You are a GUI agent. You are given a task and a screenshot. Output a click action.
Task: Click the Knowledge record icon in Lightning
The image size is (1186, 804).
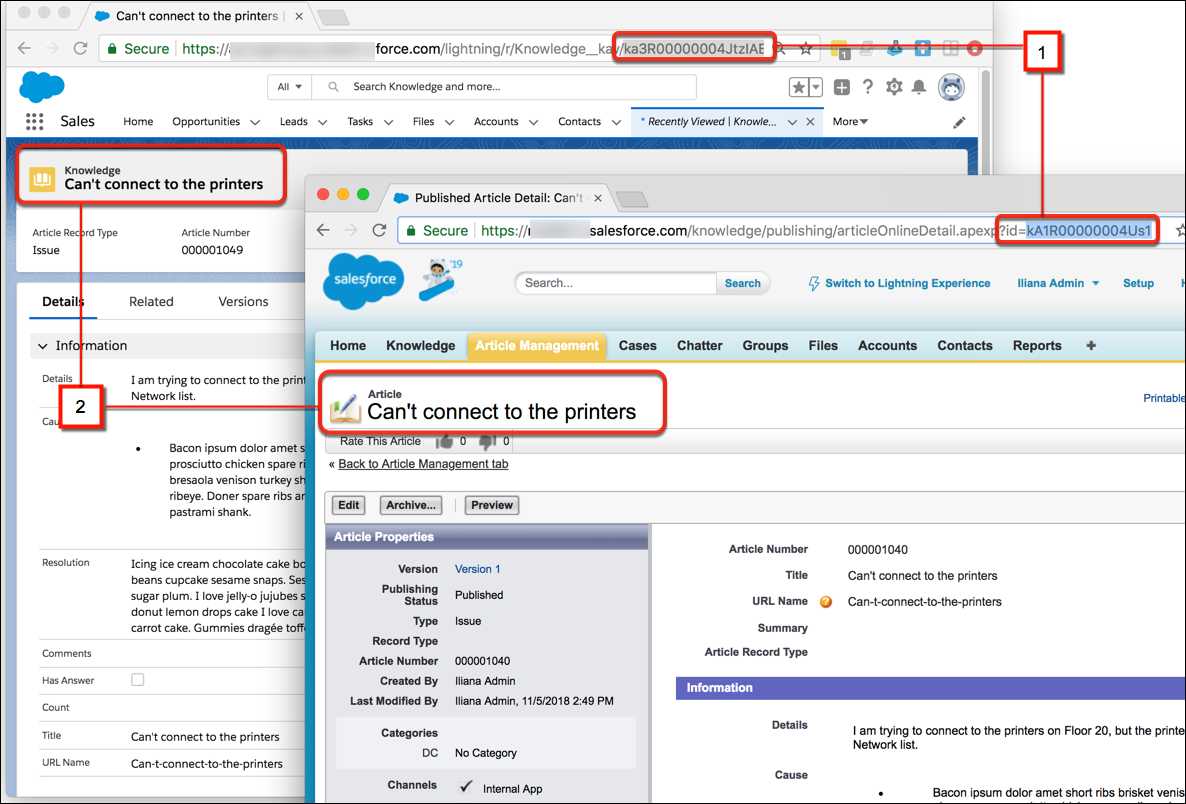pos(42,178)
